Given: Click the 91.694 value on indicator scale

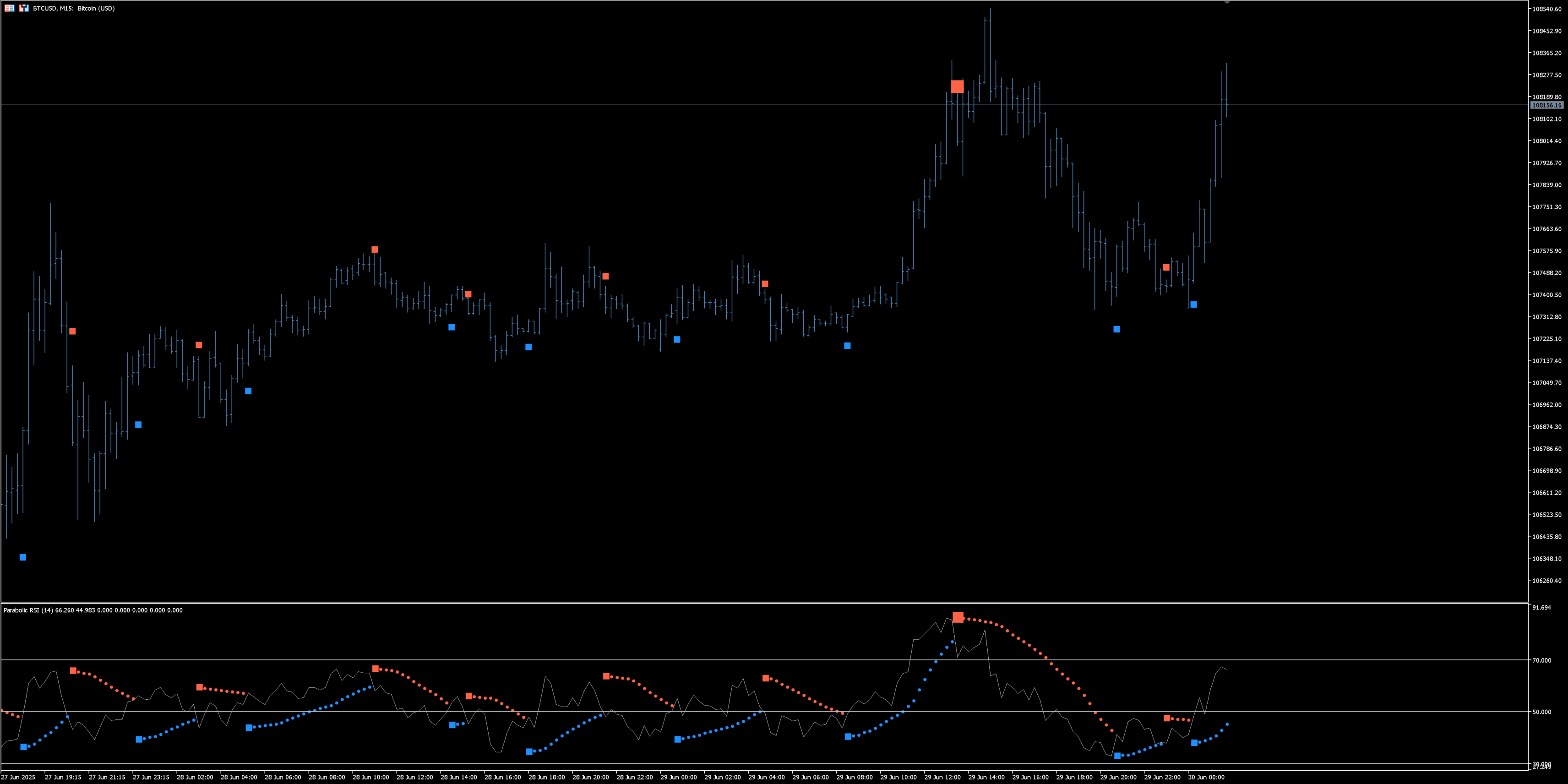Looking at the screenshot, I should click(x=1542, y=608).
